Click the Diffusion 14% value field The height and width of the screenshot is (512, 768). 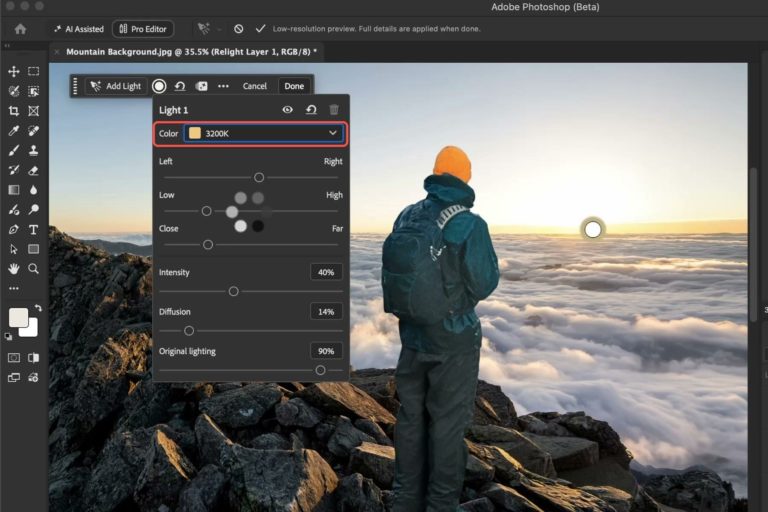coord(326,312)
